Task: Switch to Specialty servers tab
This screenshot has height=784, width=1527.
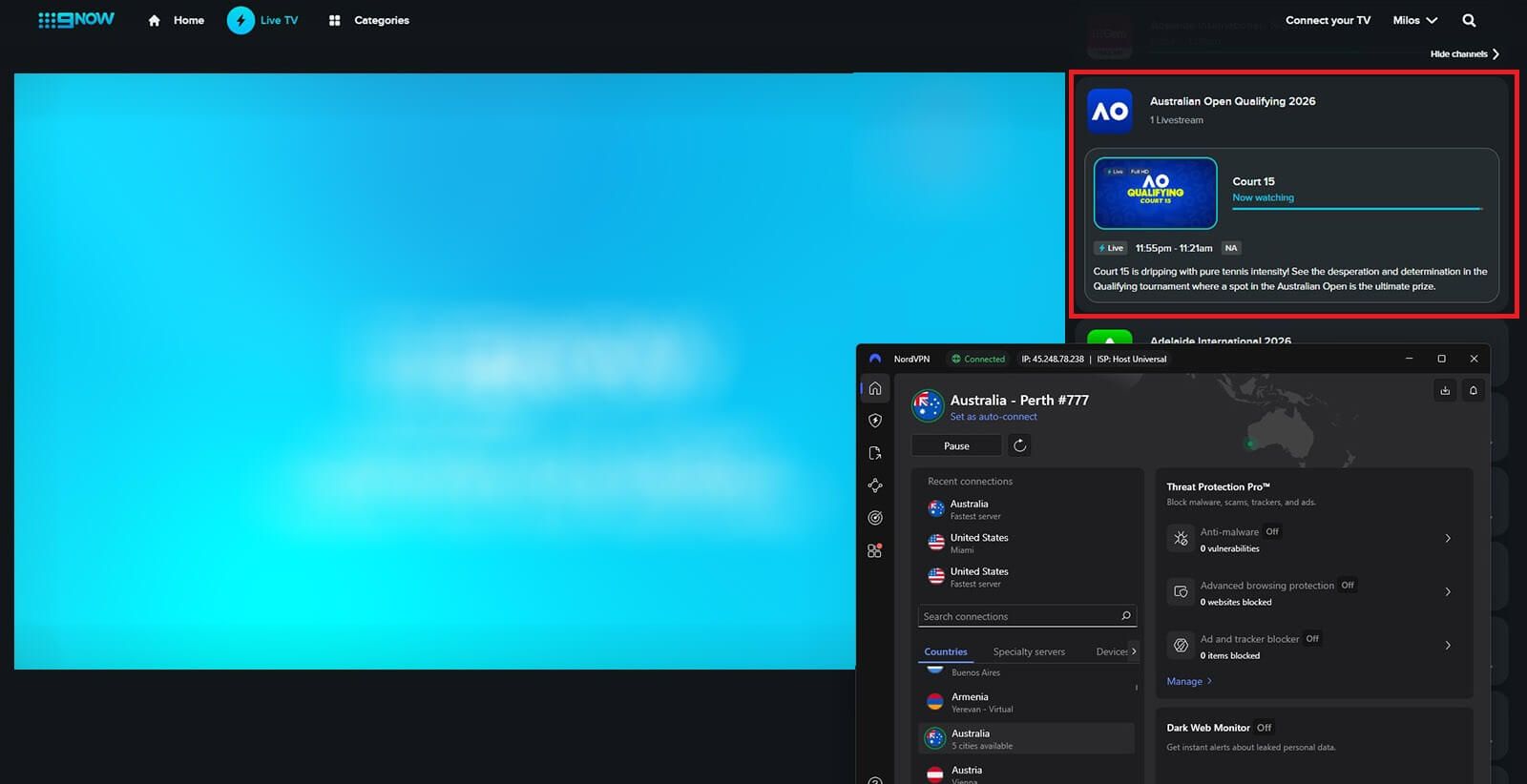Action: tap(1029, 652)
